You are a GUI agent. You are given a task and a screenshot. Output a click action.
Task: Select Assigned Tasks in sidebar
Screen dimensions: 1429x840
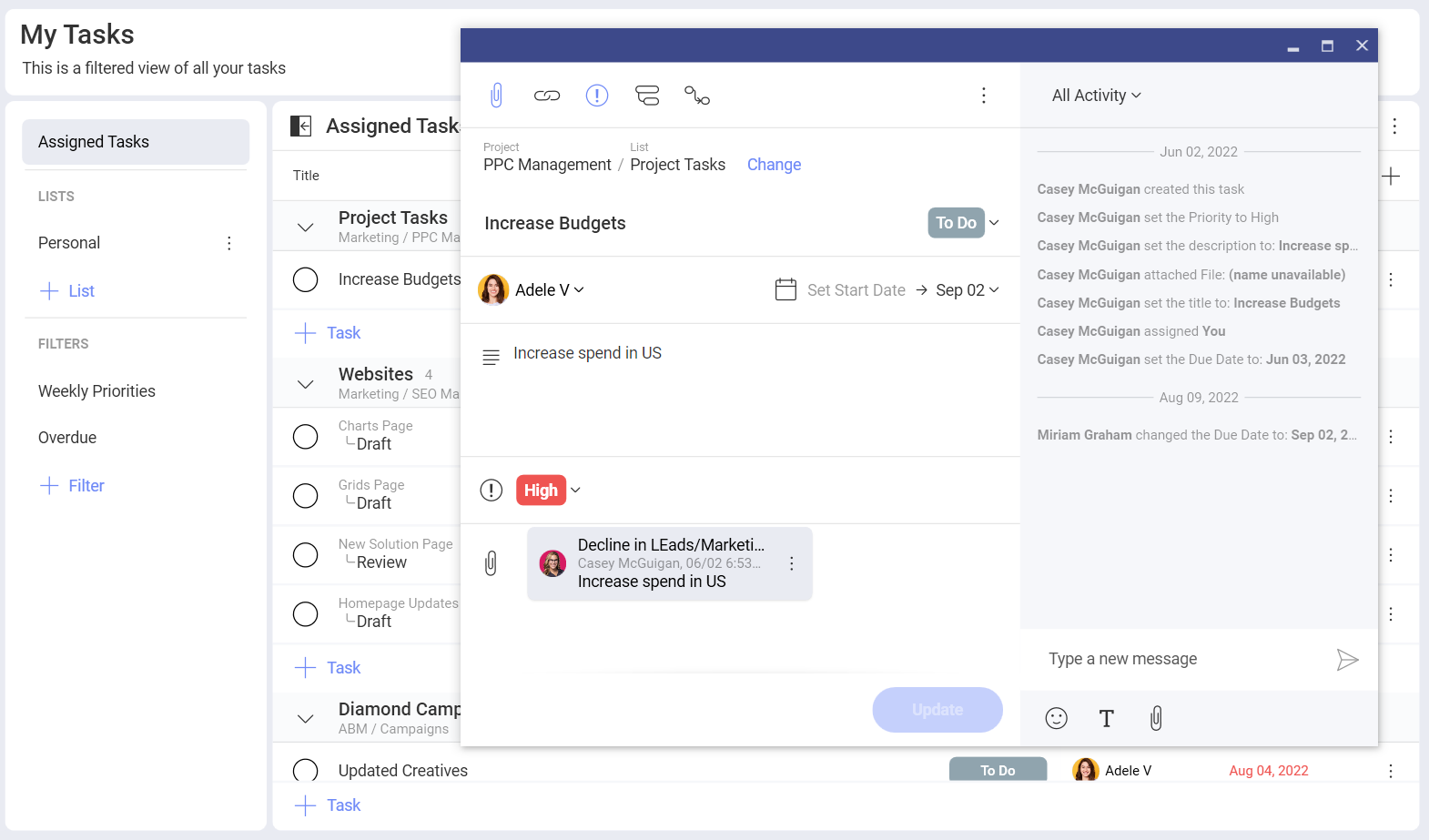[136, 142]
